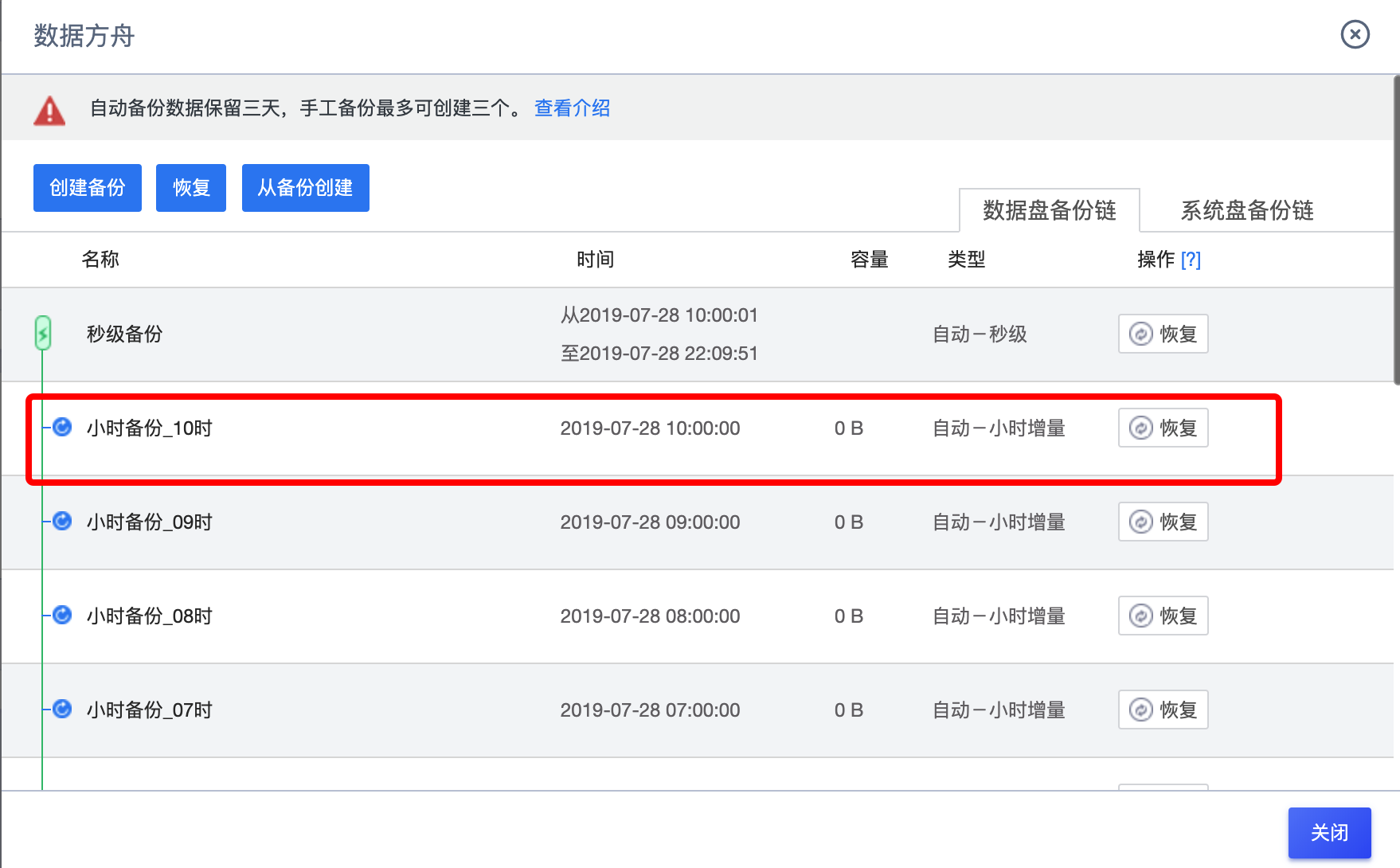Viewport: 1400px width, 868px height.
Task: Select the 小时备份_07时 name text
Action: pos(150,710)
